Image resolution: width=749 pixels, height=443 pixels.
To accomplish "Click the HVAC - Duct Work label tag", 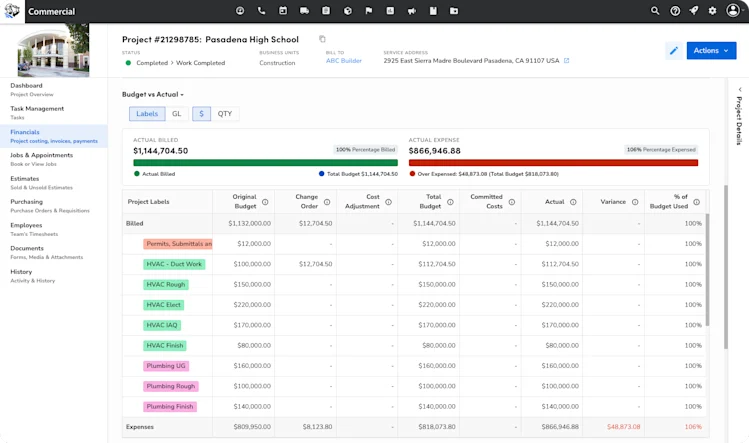I will (174, 264).
